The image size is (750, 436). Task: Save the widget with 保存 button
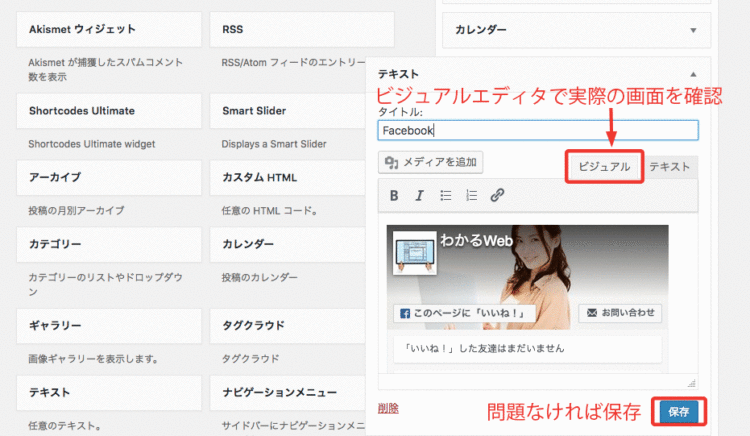(679, 410)
